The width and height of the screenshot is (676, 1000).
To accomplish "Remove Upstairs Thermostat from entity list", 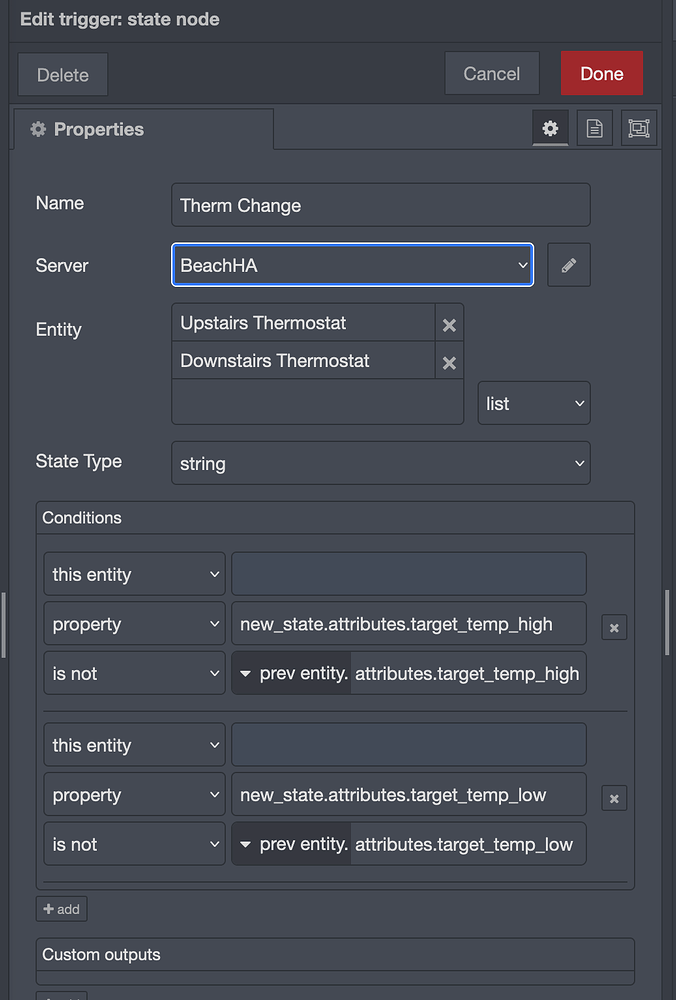I will pyautogui.click(x=450, y=325).
